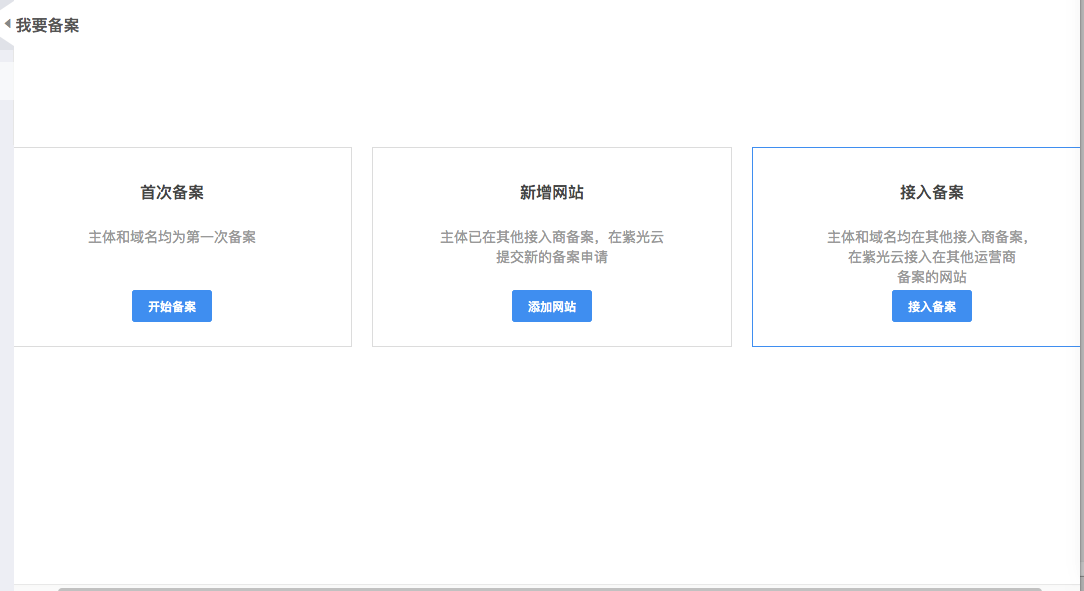The height and width of the screenshot is (591, 1084).
Task: Select the 新增网站 card heading
Action: [552, 193]
